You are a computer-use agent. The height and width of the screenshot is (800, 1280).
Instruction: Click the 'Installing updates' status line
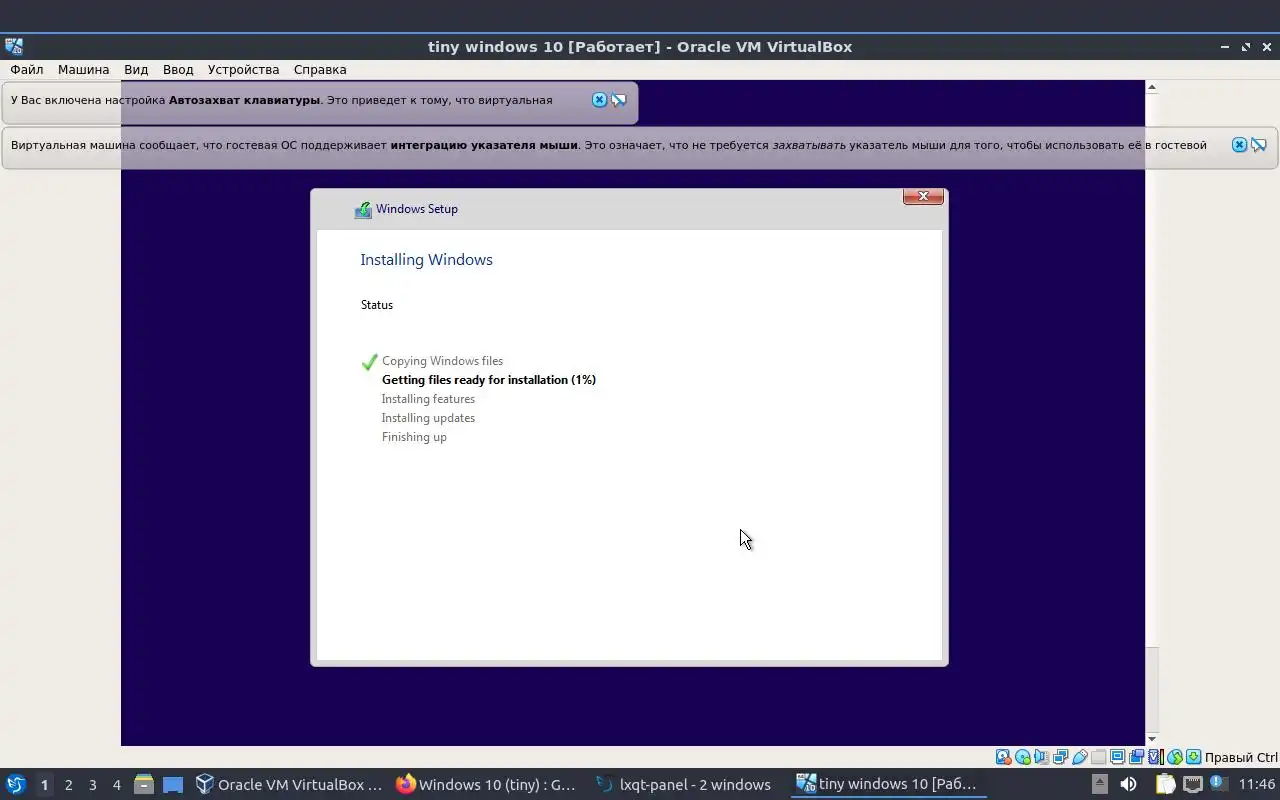click(428, 418)
